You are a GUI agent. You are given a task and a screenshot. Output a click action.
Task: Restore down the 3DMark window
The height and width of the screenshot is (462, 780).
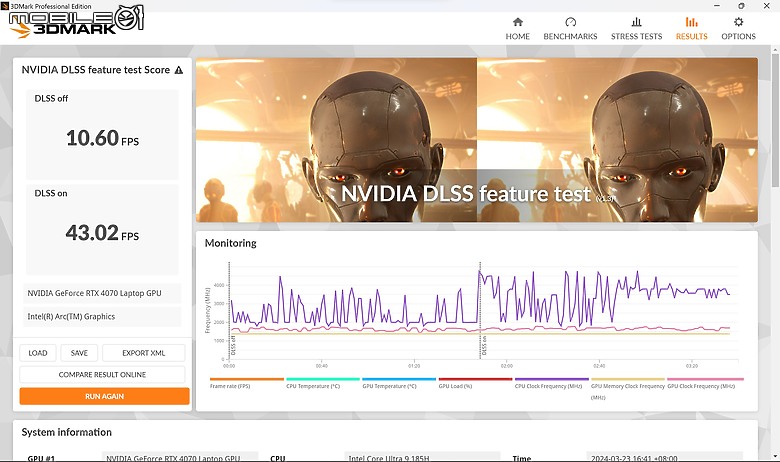[741, 6]
